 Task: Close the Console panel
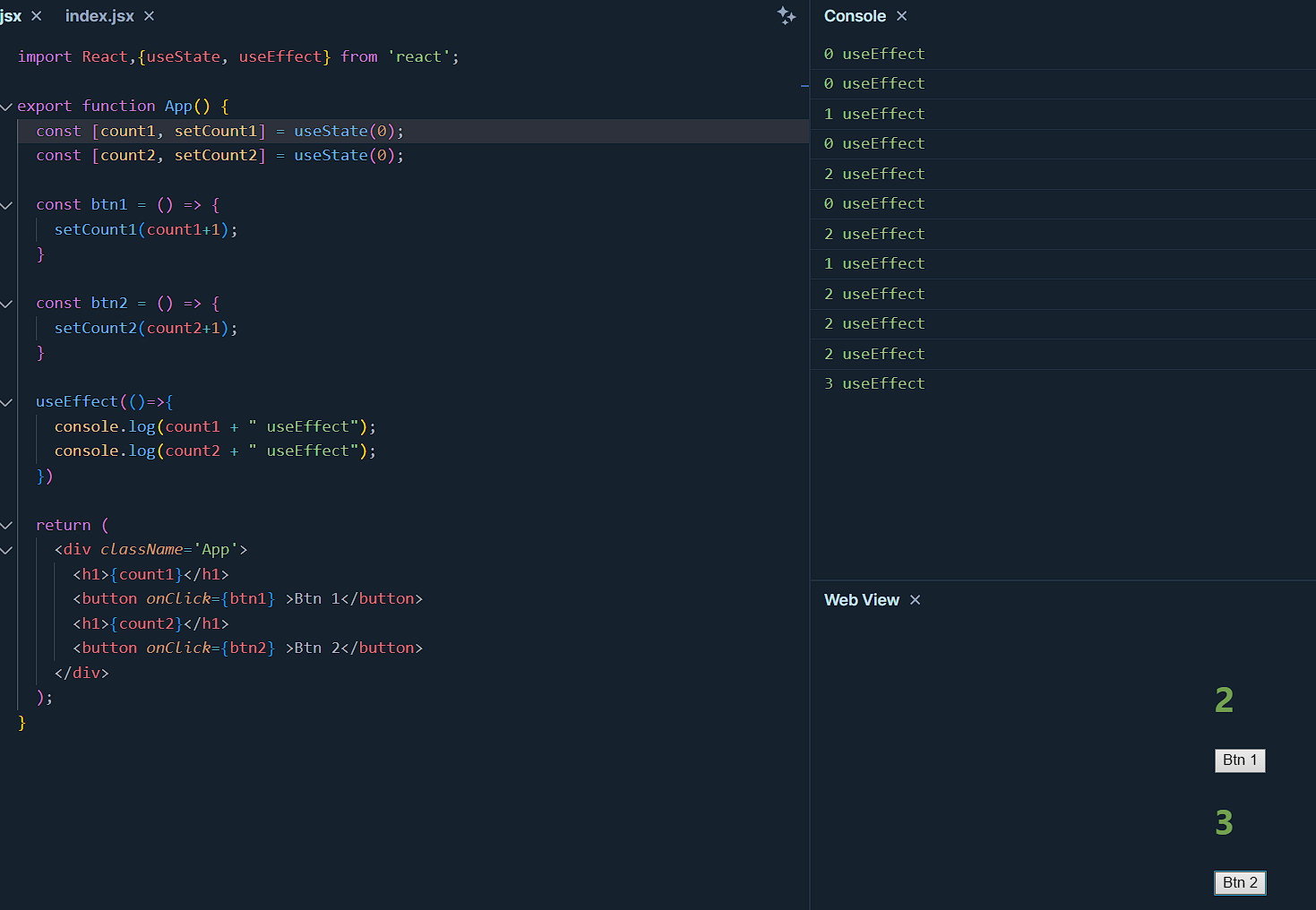tap(902, 16)
